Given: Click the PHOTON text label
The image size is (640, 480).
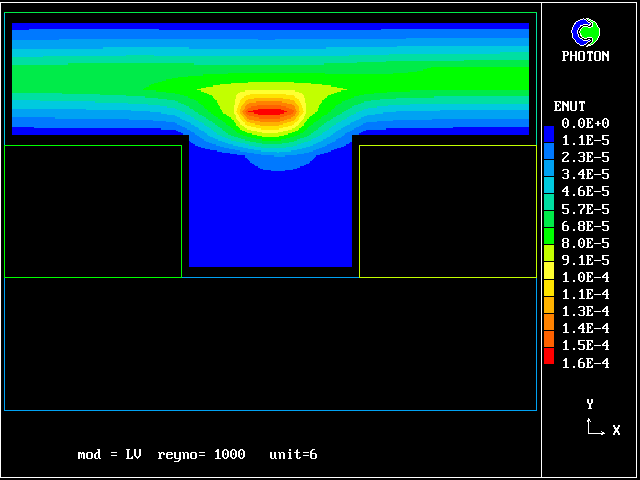Looking at the screenshot, I should point(585,57).
